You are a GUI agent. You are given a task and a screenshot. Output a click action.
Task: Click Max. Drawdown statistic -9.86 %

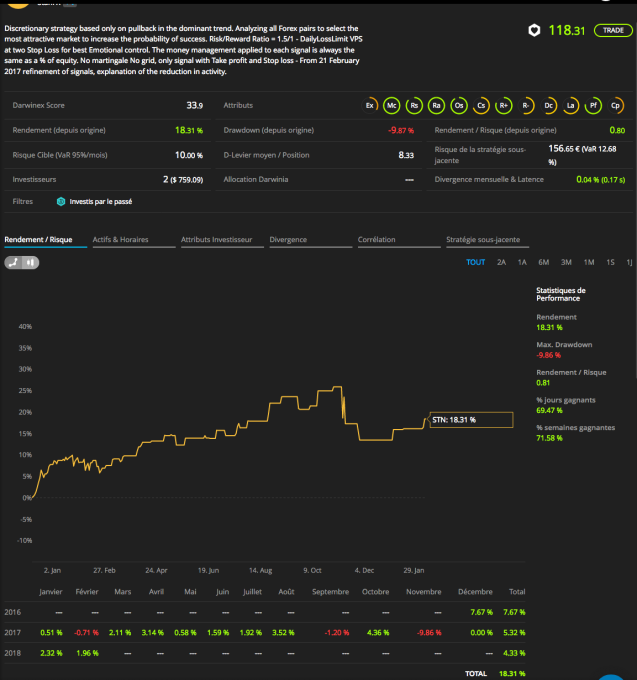click(x=549, y=355)
